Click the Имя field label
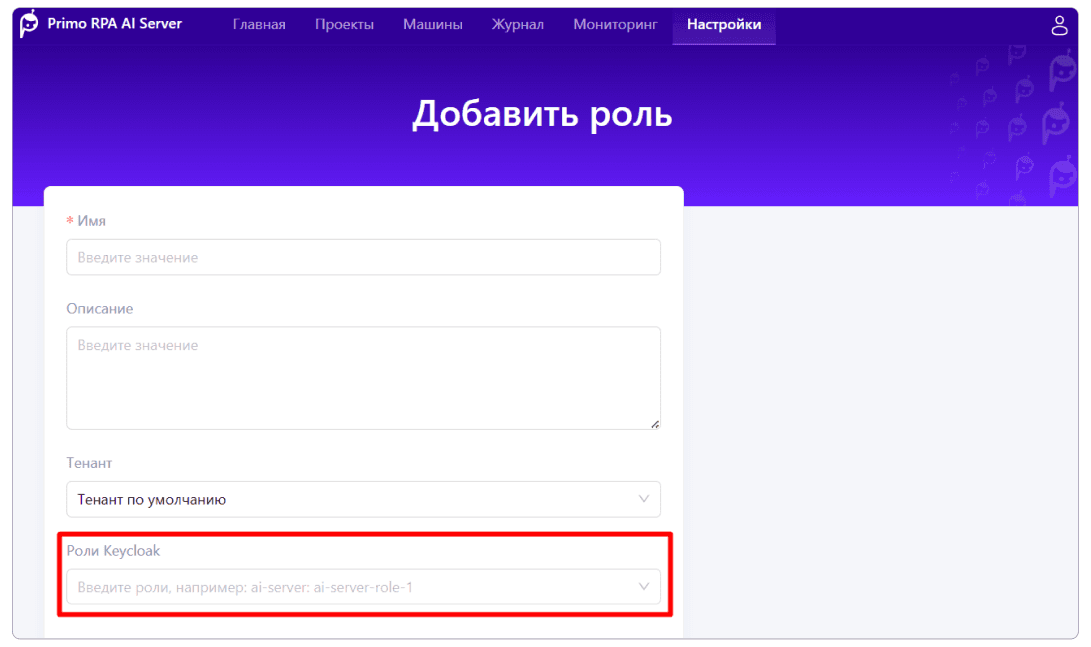This screenshot has width=1091, height=647. click(91, 221)
